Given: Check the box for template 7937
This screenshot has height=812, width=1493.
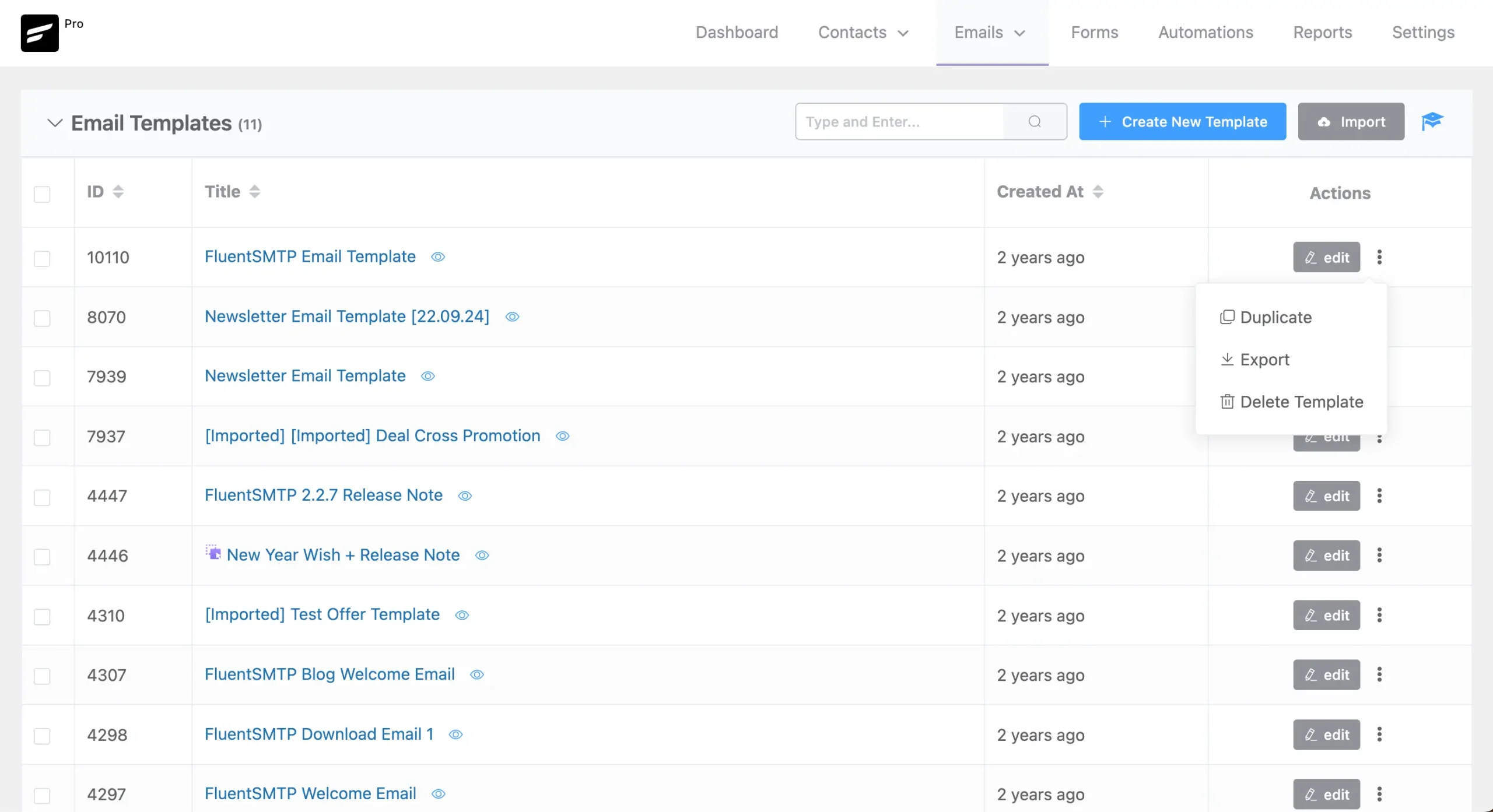Looking at the screenshot, I should [42, 438].
